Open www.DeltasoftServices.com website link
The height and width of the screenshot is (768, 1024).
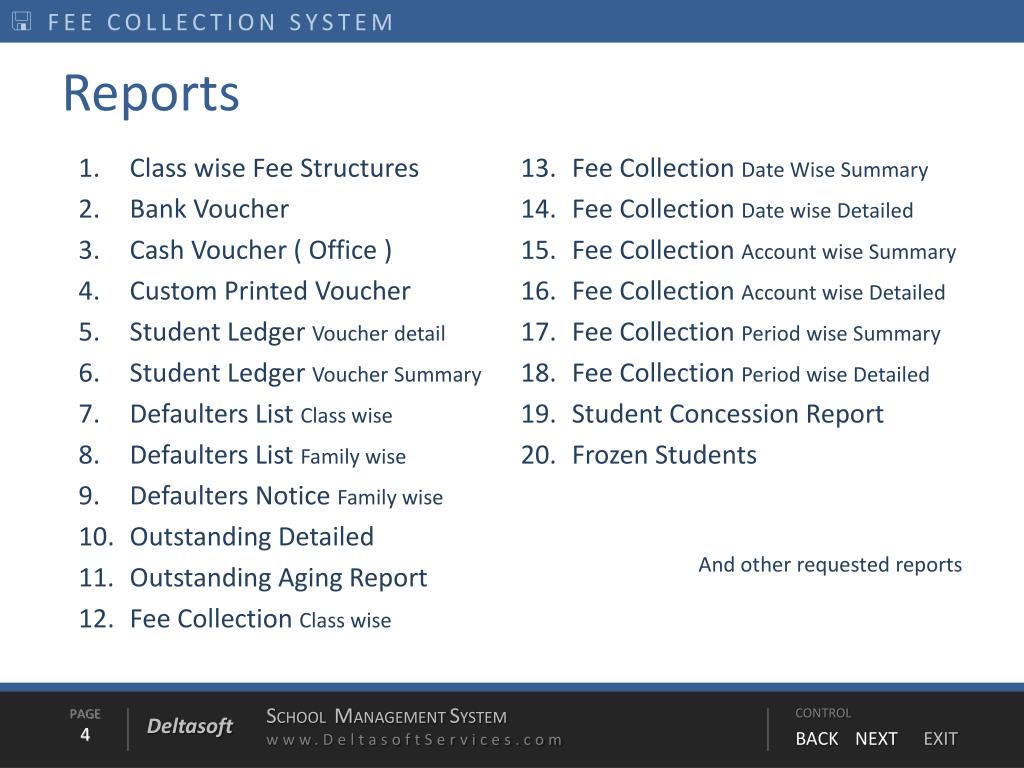[414, 740]
